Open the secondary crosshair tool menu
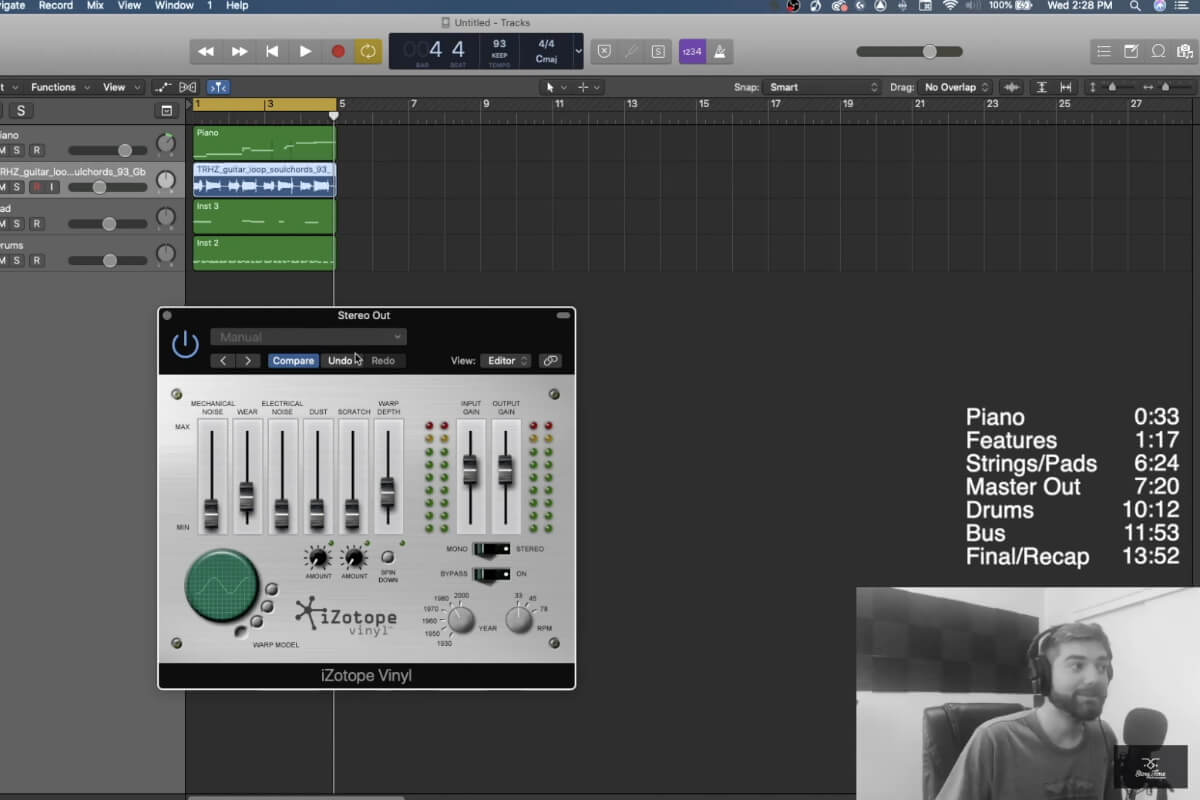 click(x=589, y=87)
